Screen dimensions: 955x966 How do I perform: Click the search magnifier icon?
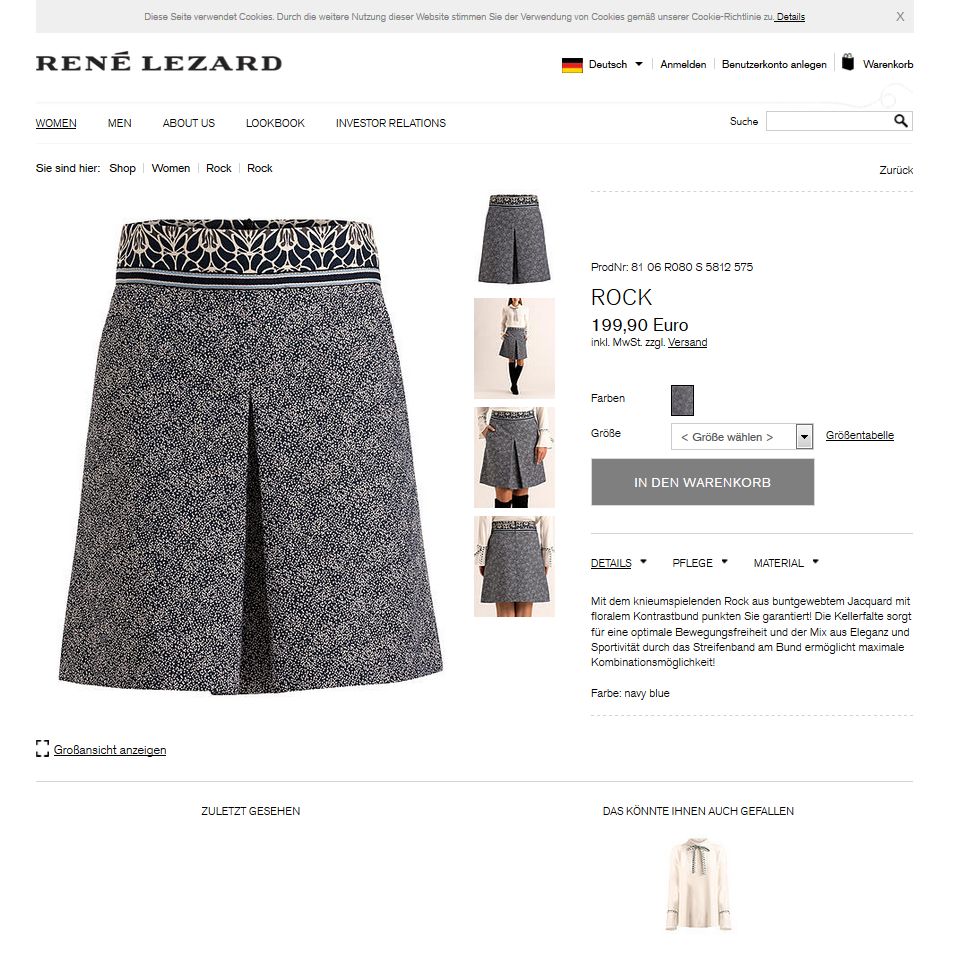901,121
